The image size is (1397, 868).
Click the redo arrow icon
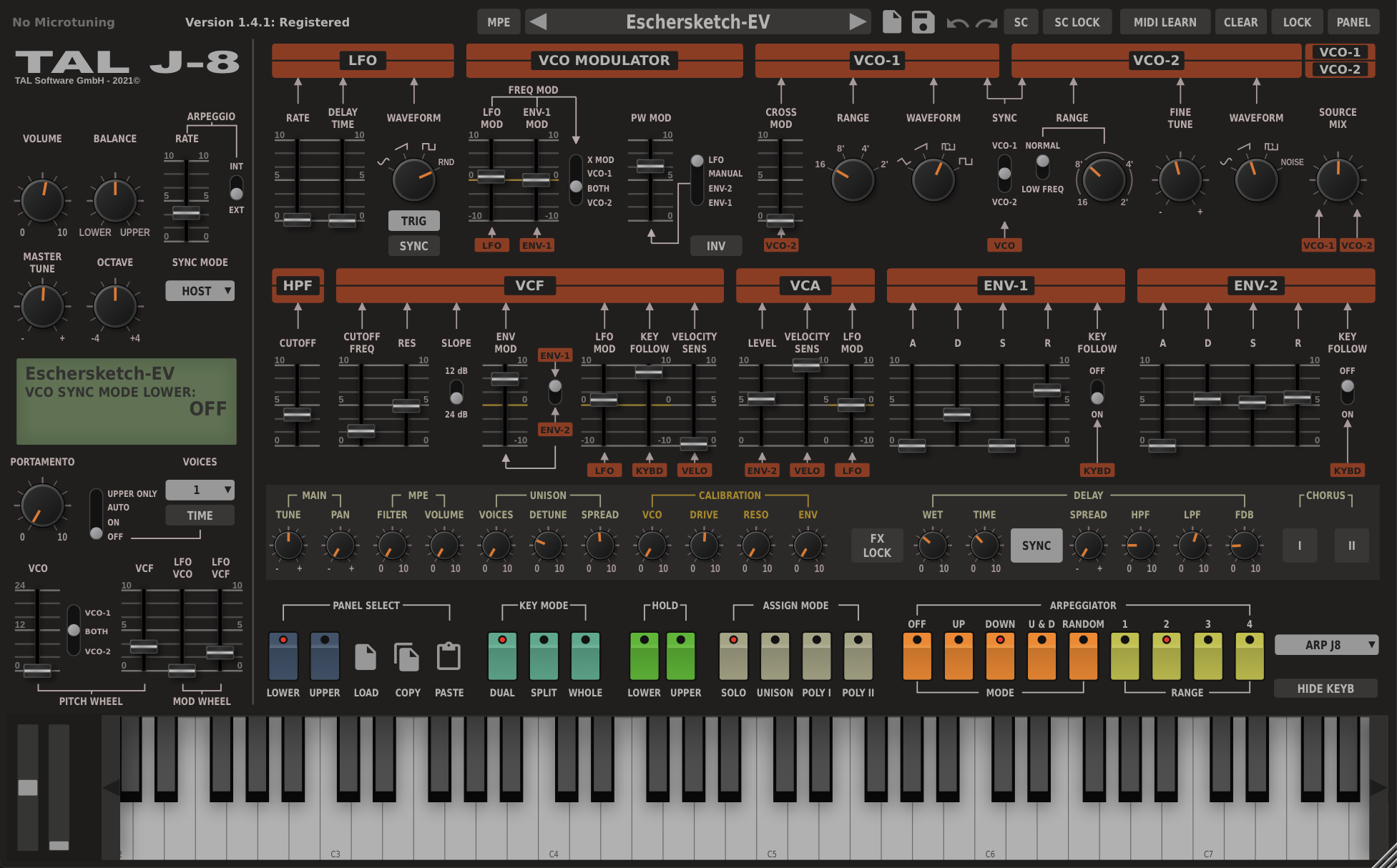tap(987, 22)
